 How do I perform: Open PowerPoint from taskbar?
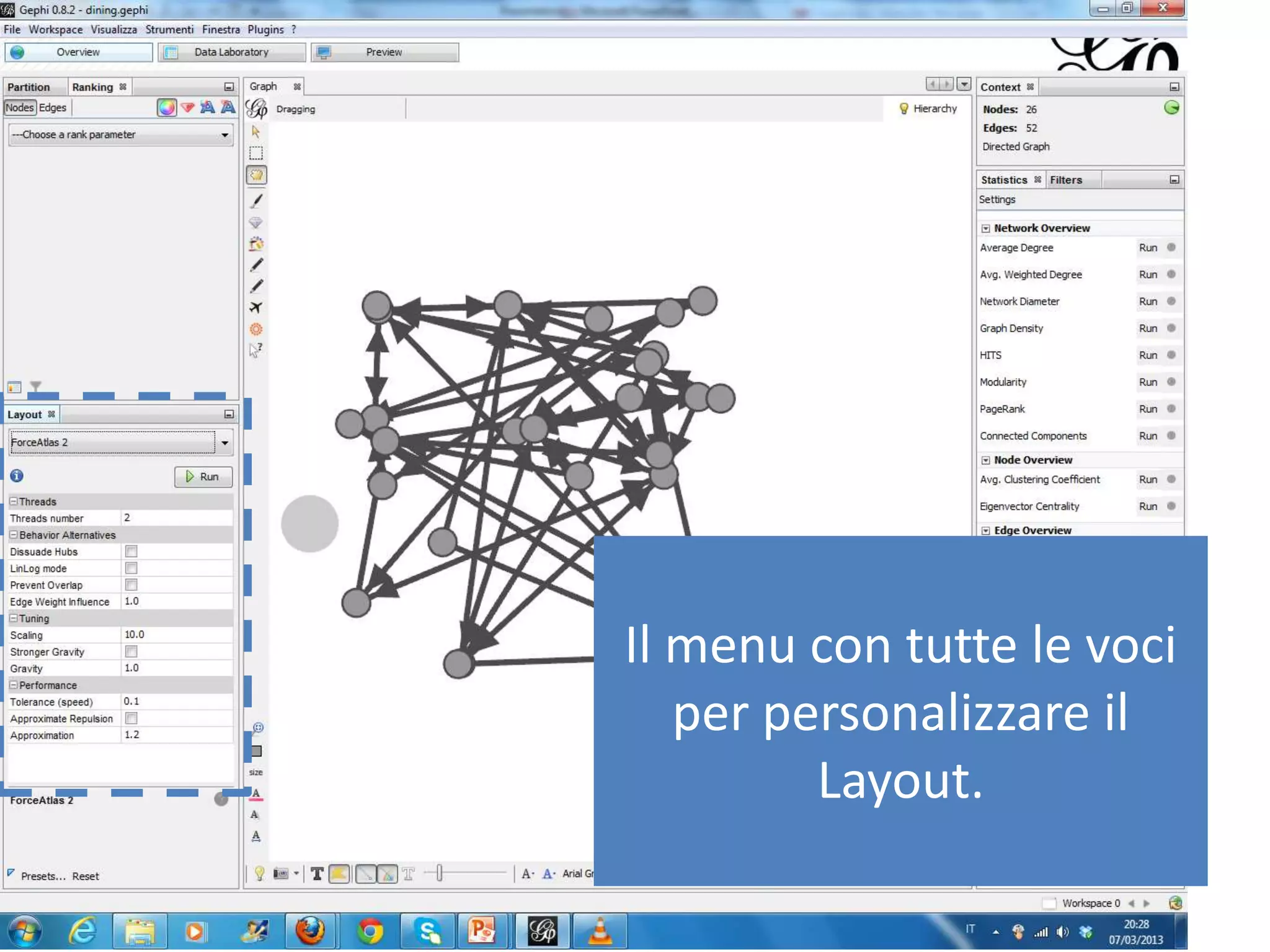[x=482, y=930]
